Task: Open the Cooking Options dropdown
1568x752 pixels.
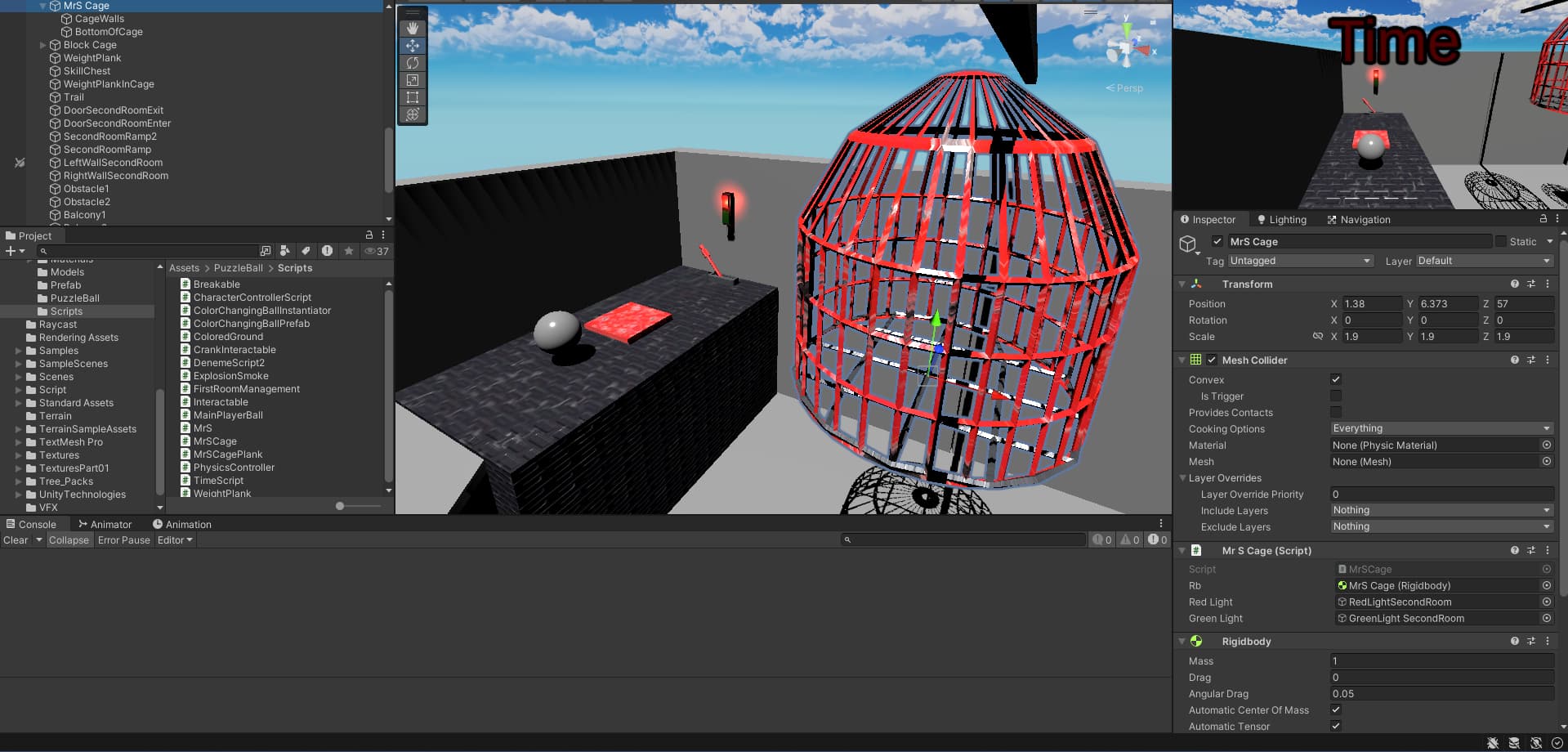Action: [1442, 428]
